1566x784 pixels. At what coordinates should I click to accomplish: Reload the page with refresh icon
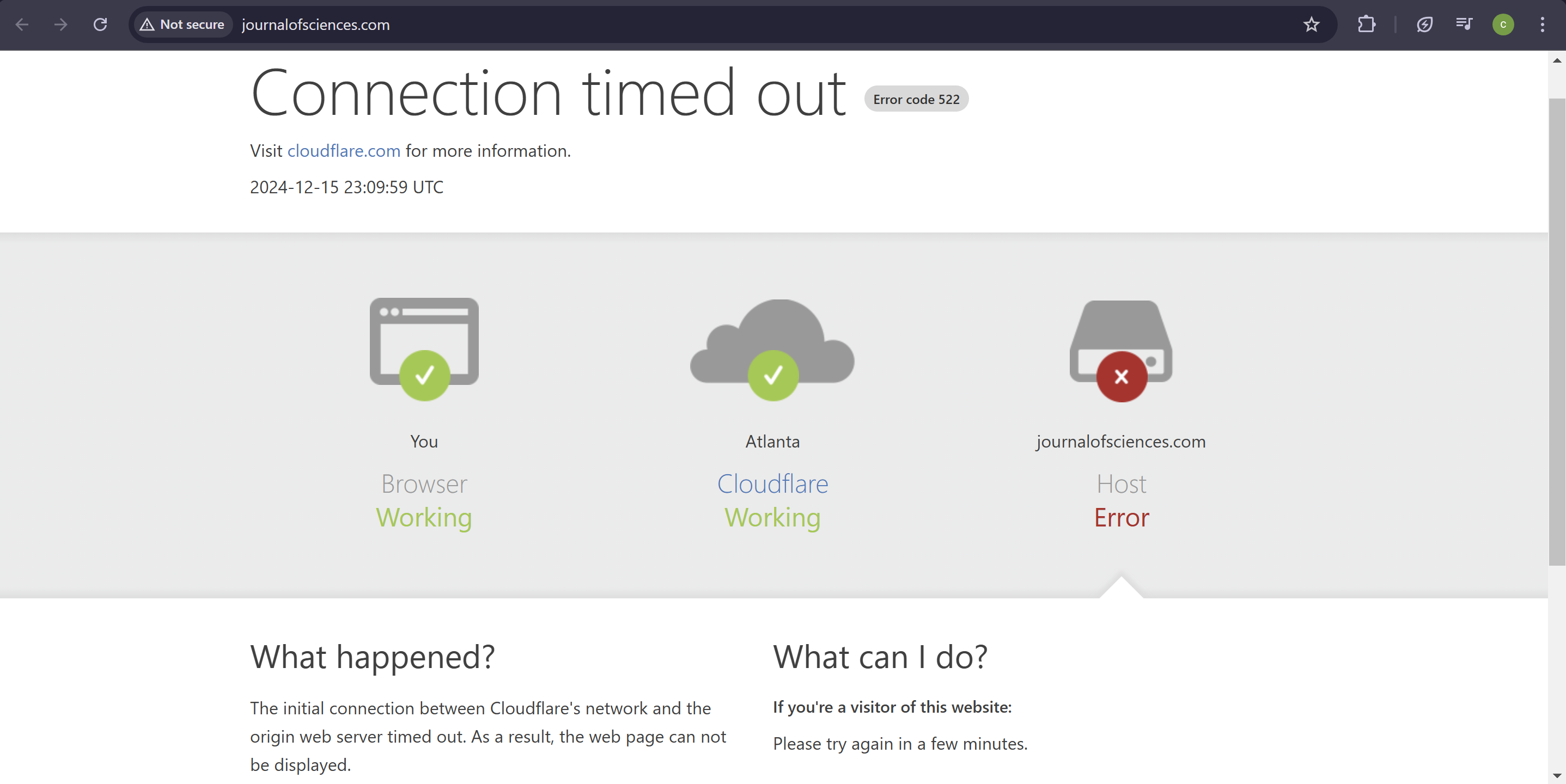[100, 24]
